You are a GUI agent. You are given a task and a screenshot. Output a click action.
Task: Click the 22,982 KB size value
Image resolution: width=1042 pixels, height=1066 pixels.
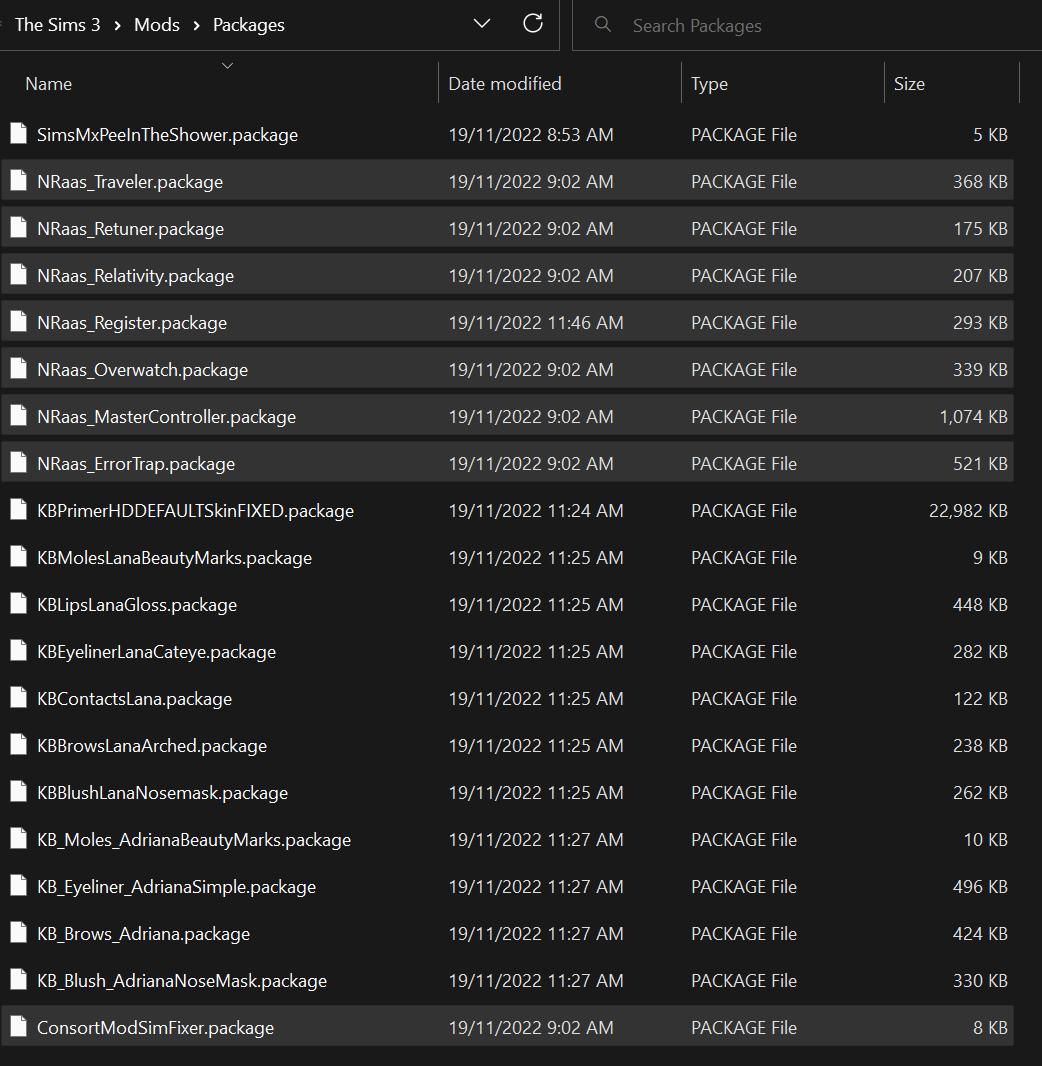coord(968,510)
